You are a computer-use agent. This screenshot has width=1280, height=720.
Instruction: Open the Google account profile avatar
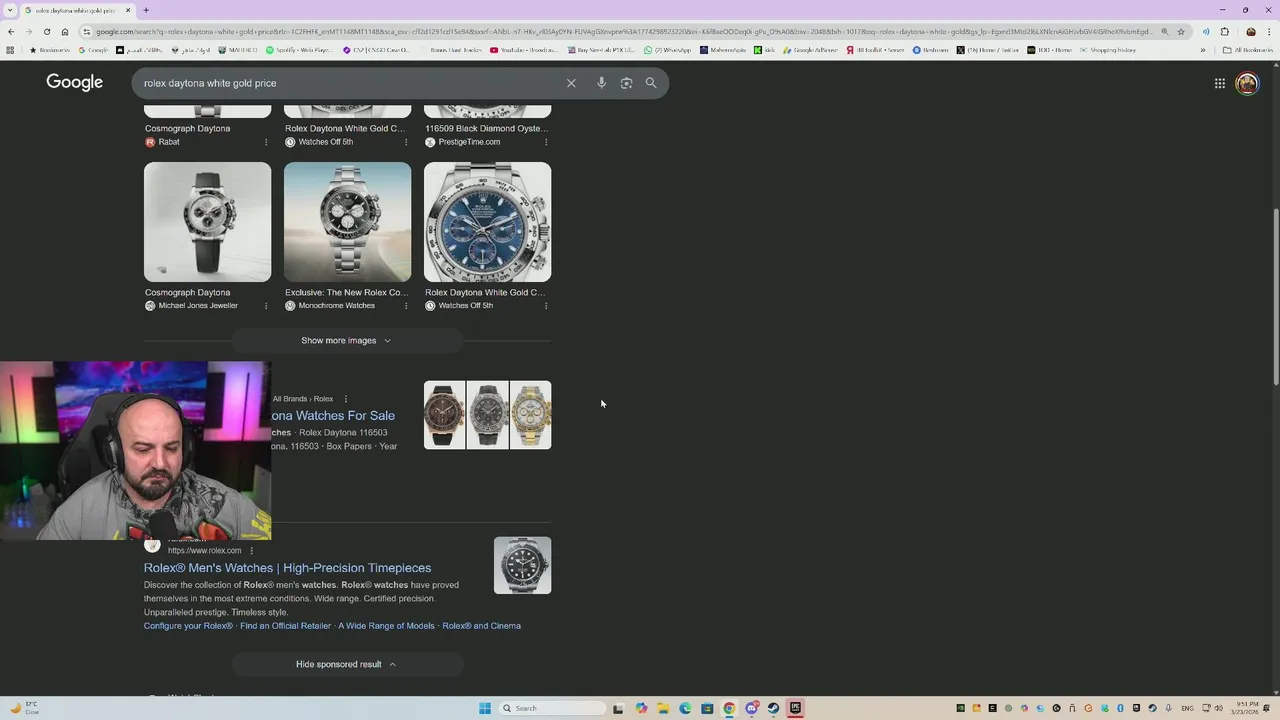point(1247,83)
